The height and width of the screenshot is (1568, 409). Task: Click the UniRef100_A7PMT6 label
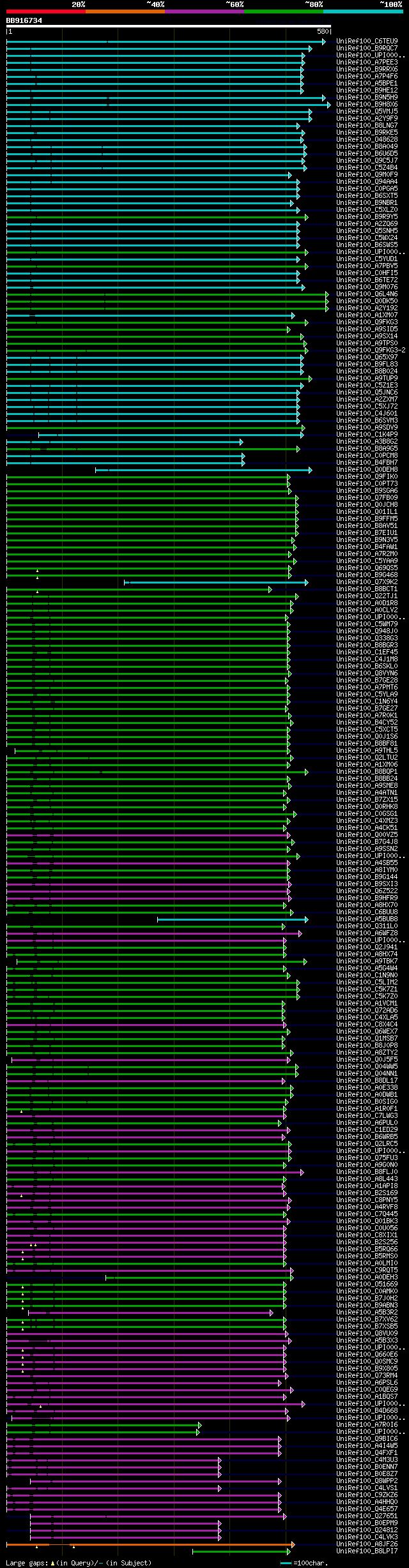(367, 687)
